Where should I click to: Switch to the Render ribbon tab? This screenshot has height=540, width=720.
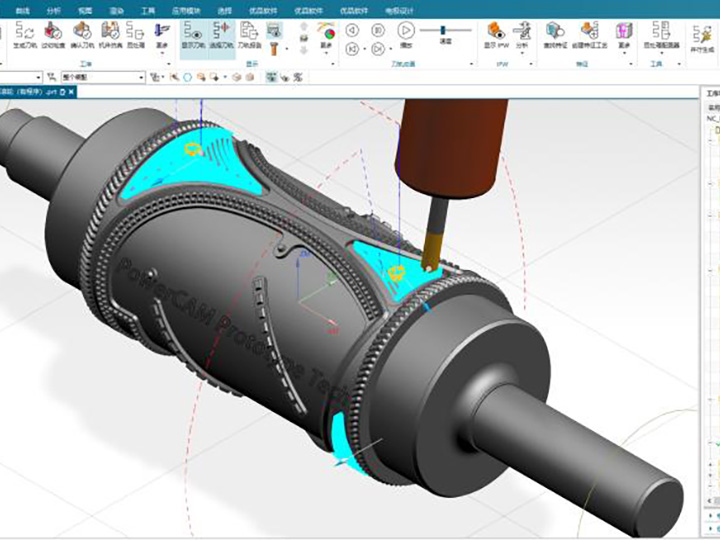tap(116, 11)
